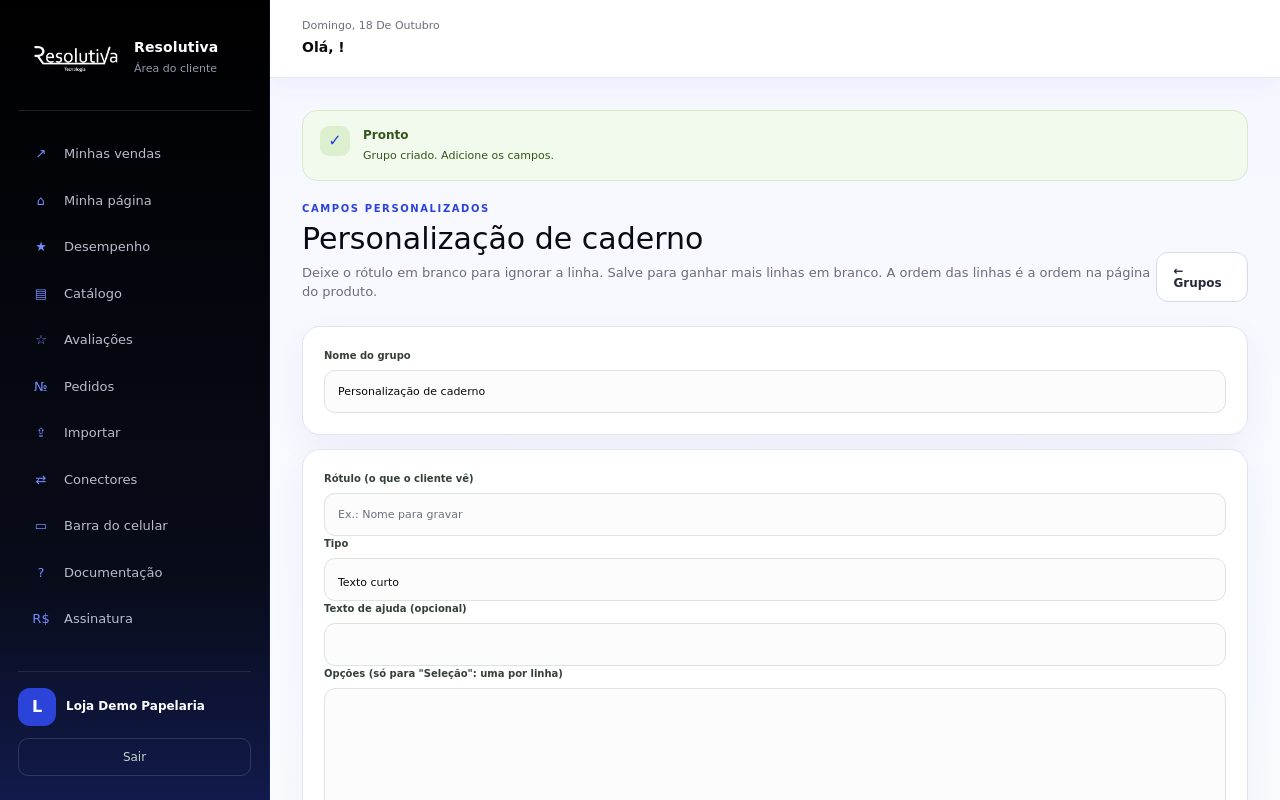Viewport: 1280px width, 800px height.
Task: Click the 'Domingo, 18 De Outubro' date
Action: coord(371,26)
